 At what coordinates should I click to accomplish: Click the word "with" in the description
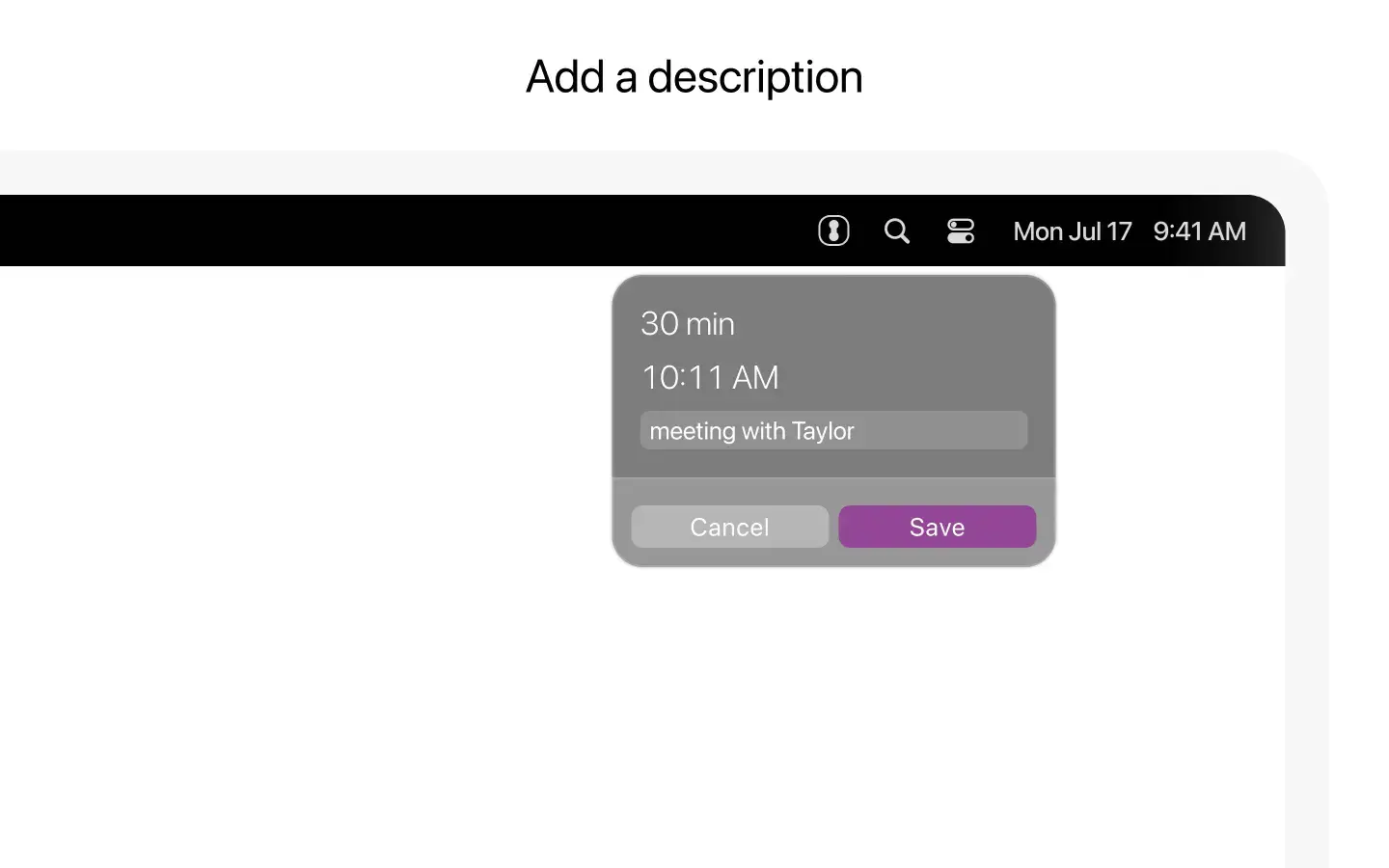[763, 431]
